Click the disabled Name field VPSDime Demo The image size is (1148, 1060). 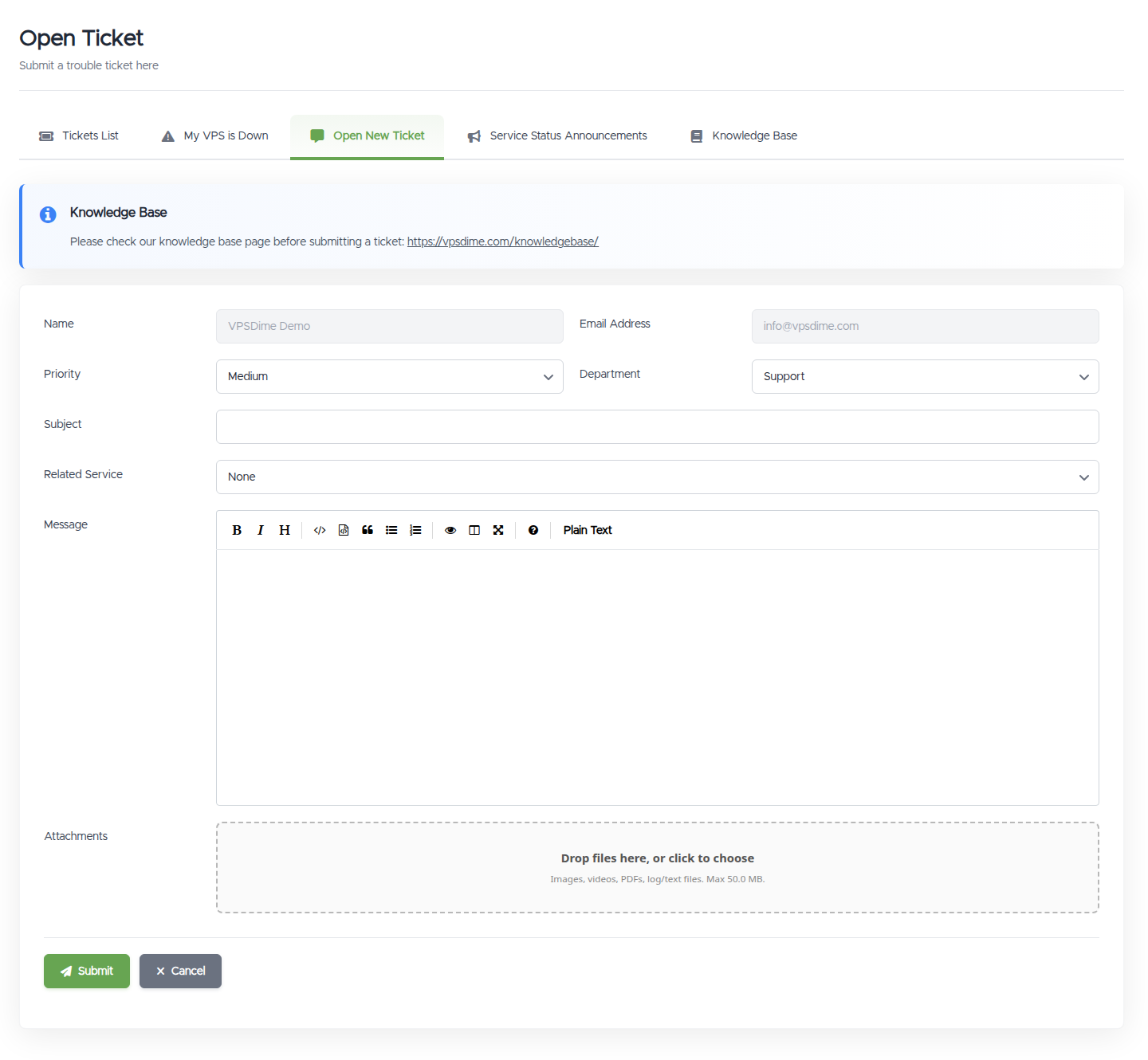390,326
